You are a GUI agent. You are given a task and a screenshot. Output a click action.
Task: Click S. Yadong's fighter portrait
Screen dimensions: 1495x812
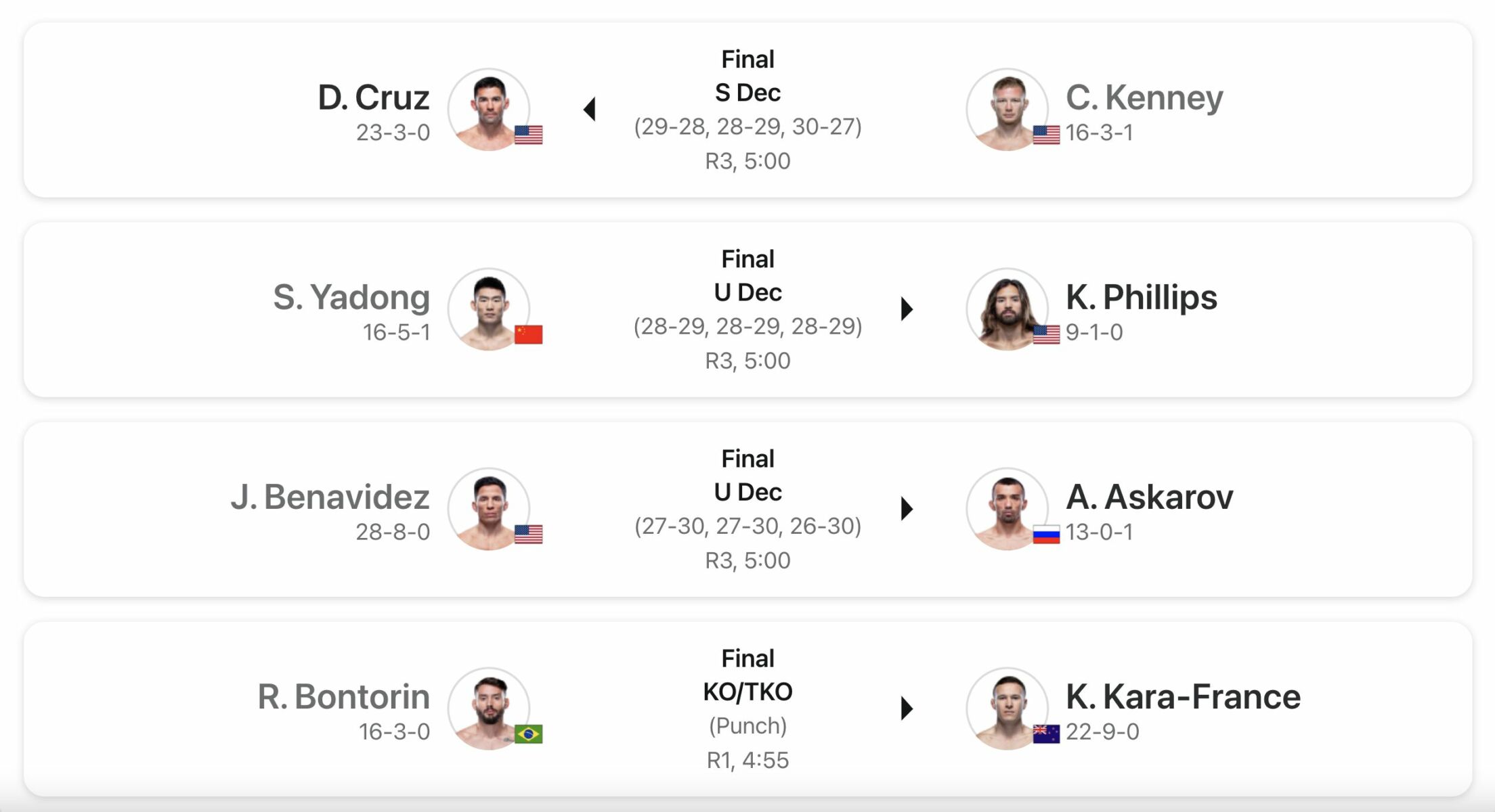[x=489, y=309]
